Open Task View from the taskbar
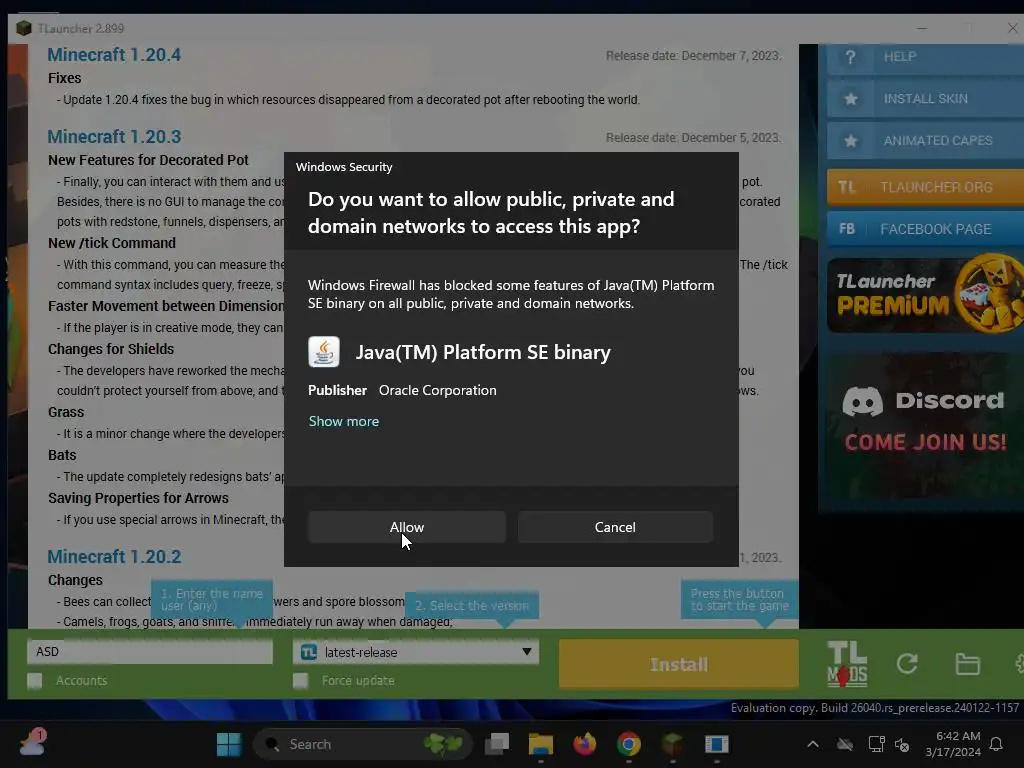1024x768 pixels. [x=497, y=744]
